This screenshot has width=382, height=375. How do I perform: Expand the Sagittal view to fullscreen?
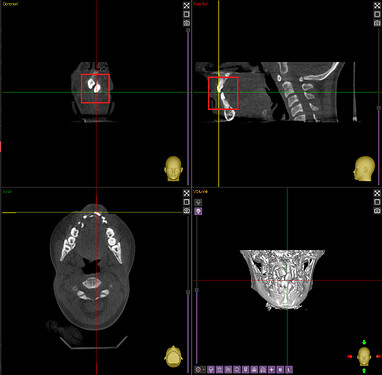(x=377, y=5)
